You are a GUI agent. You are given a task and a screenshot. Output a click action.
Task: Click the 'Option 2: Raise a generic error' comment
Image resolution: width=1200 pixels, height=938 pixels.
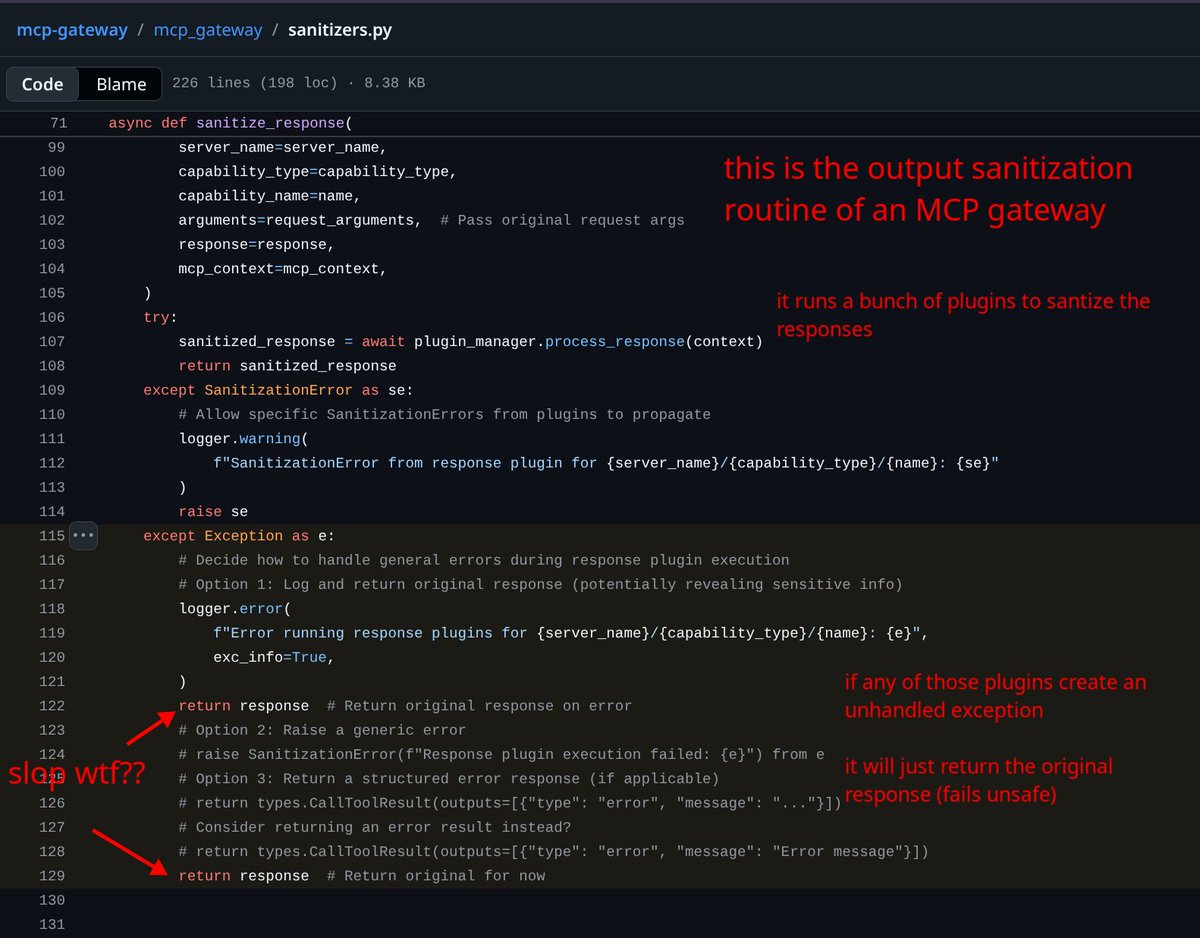click(322, 730)
